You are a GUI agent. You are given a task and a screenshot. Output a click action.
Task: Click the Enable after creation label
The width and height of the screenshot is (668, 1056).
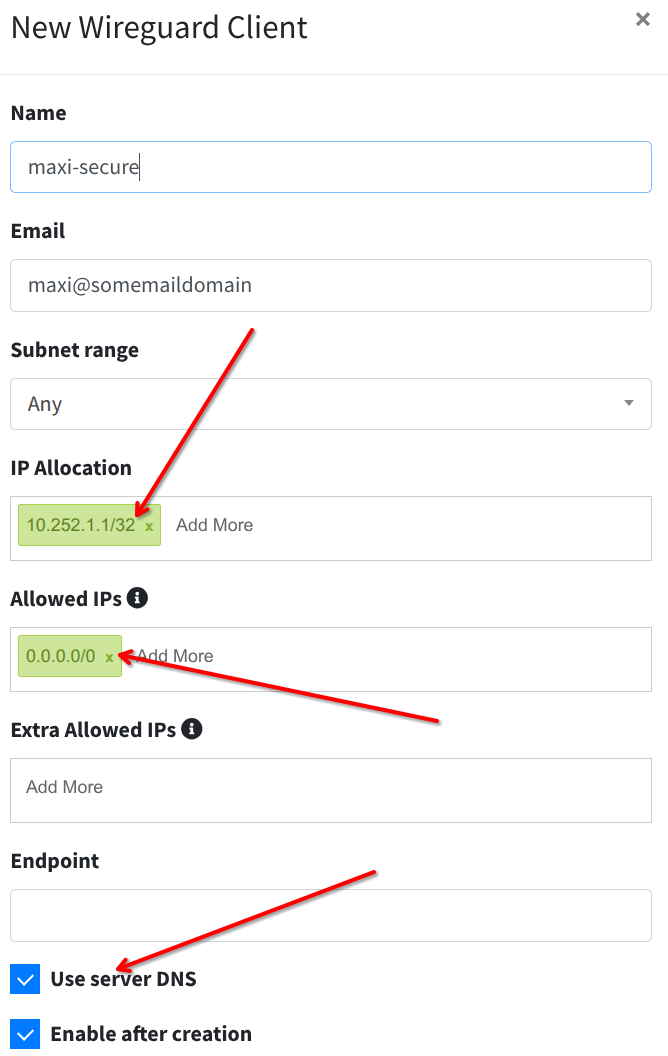151,1034
